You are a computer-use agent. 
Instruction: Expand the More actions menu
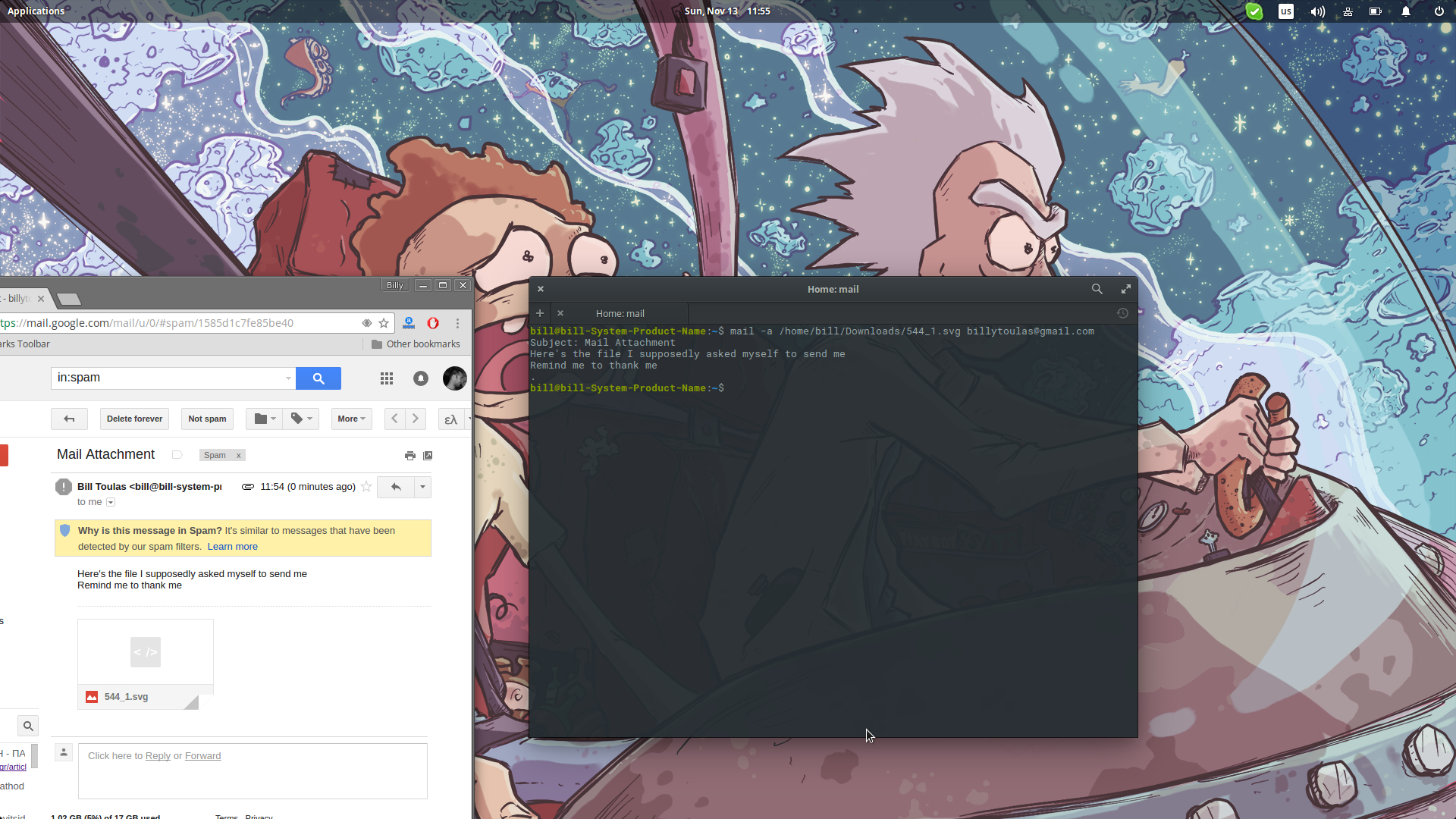point(352,419)
